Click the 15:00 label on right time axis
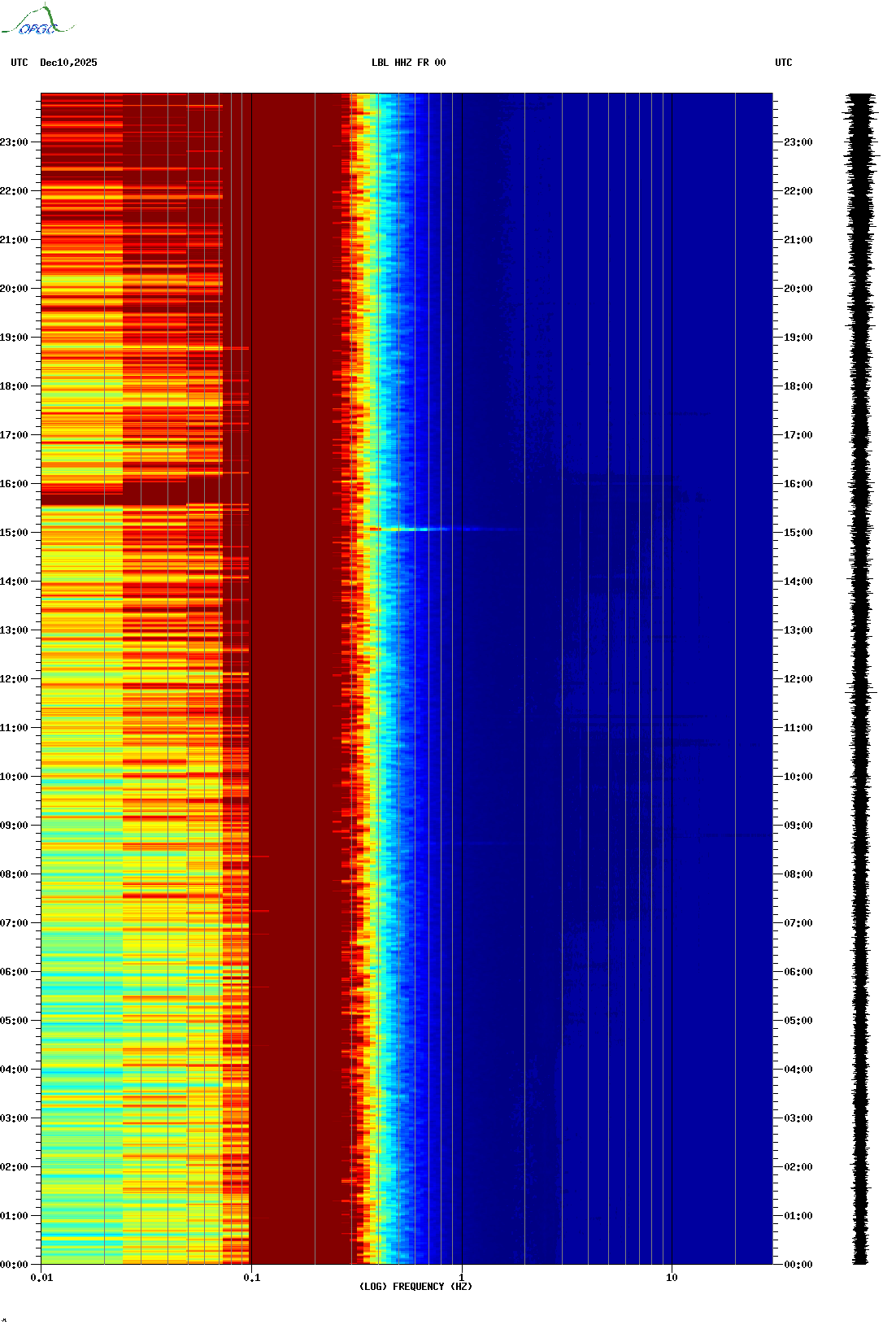 click(798, 533)
